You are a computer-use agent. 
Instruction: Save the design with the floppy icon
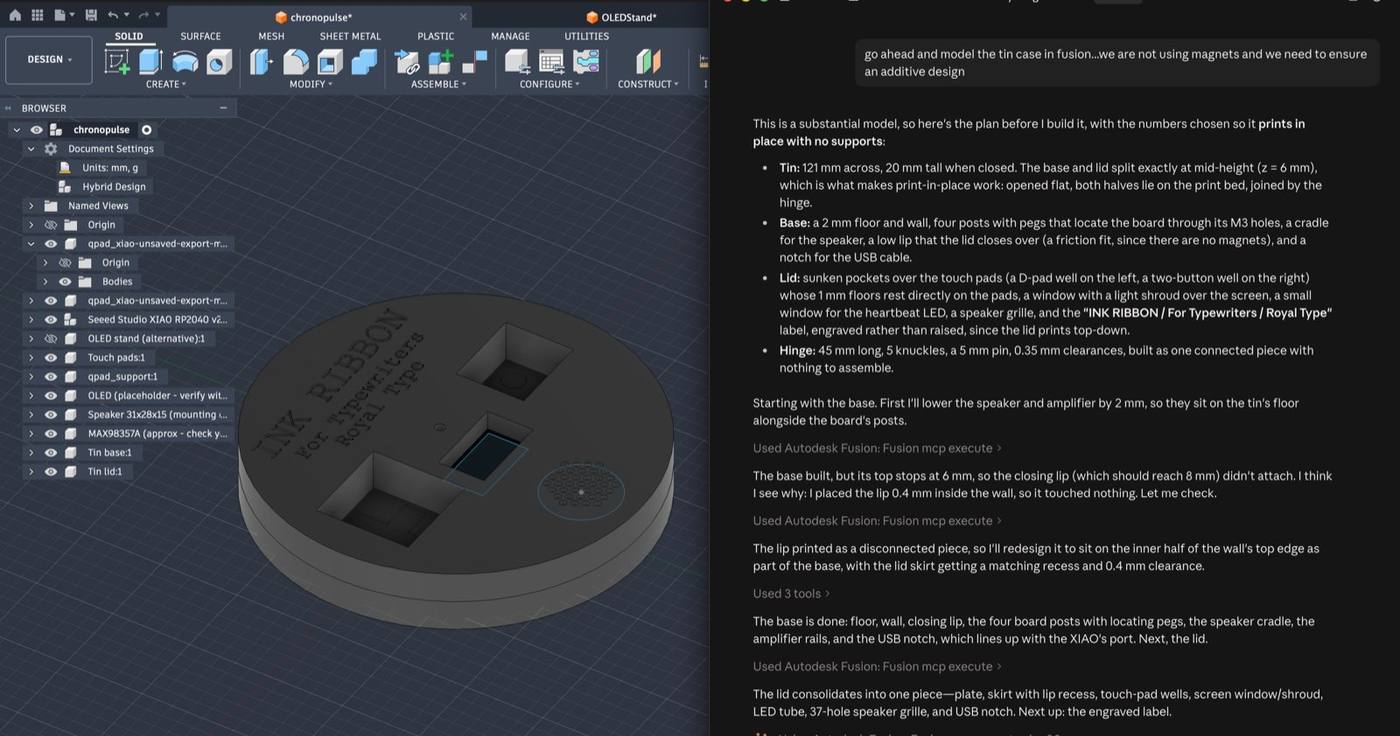91,16
